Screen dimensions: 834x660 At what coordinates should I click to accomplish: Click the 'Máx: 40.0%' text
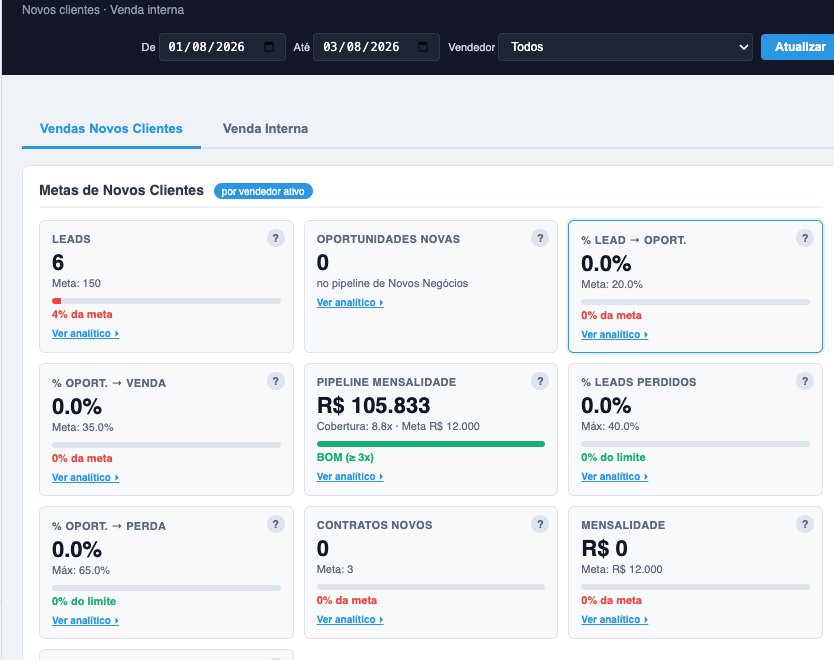point(610,427)
